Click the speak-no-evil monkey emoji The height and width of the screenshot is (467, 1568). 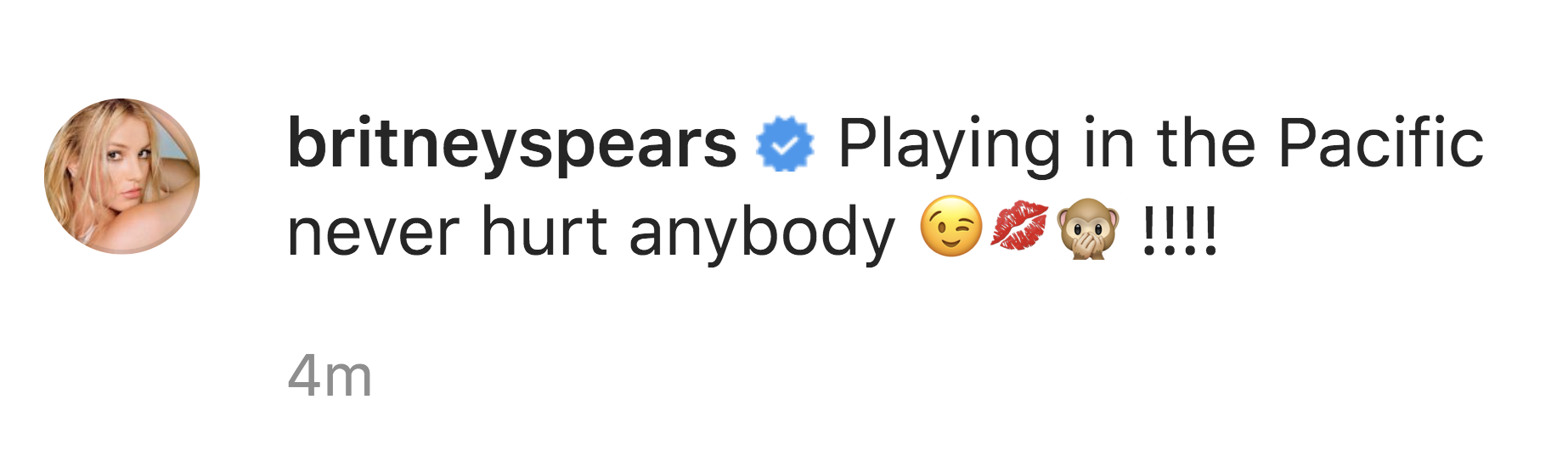[x=1087, y=228]
